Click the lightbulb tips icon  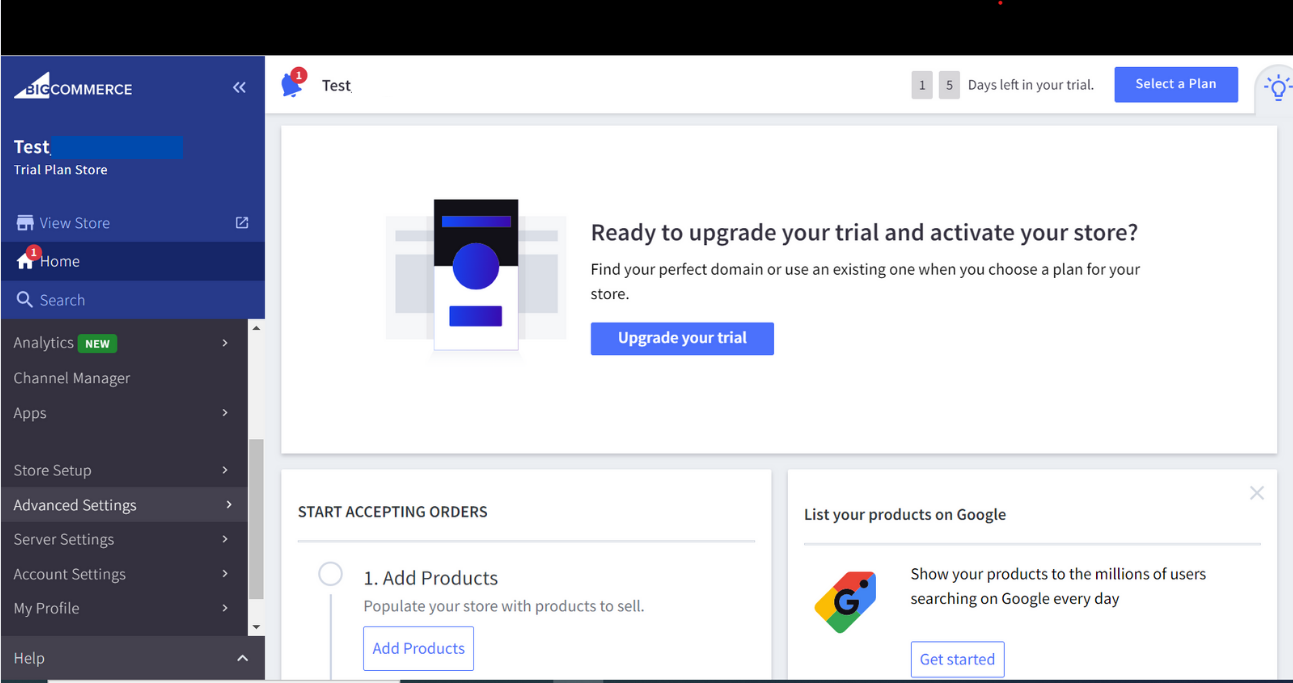(1277, 88)
